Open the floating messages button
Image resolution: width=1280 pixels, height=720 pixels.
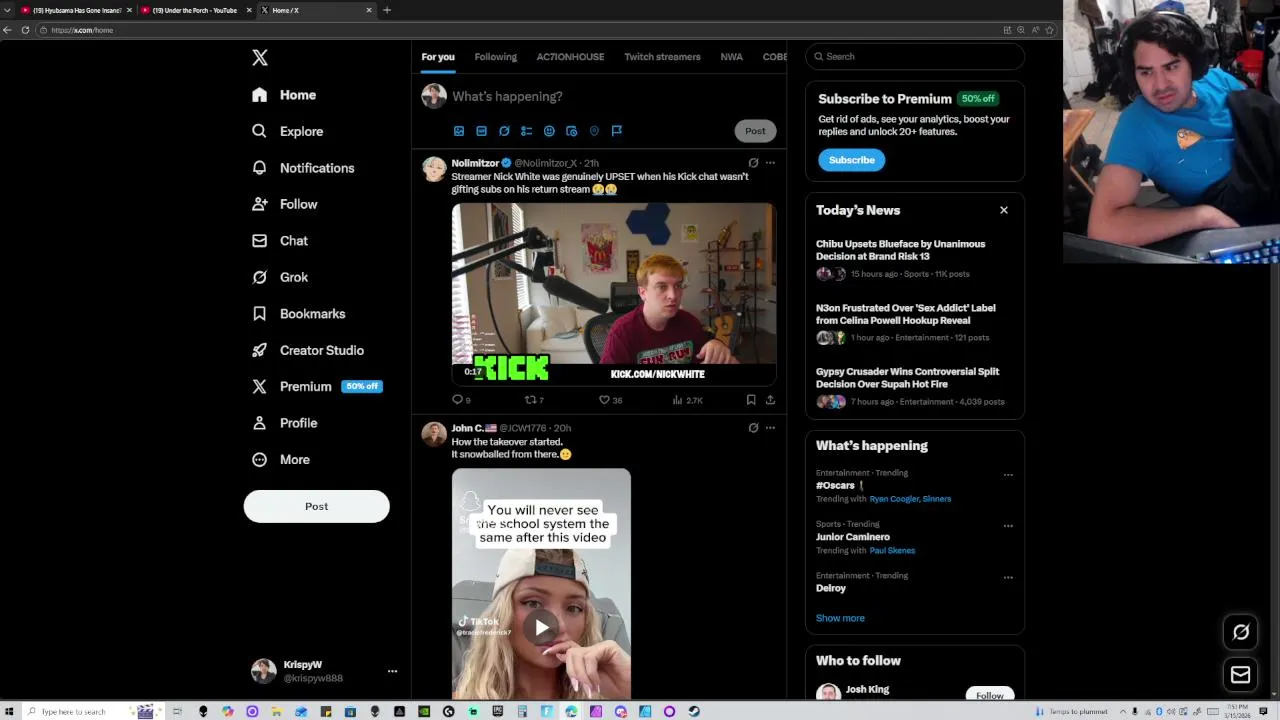[x=1241, y=675]
